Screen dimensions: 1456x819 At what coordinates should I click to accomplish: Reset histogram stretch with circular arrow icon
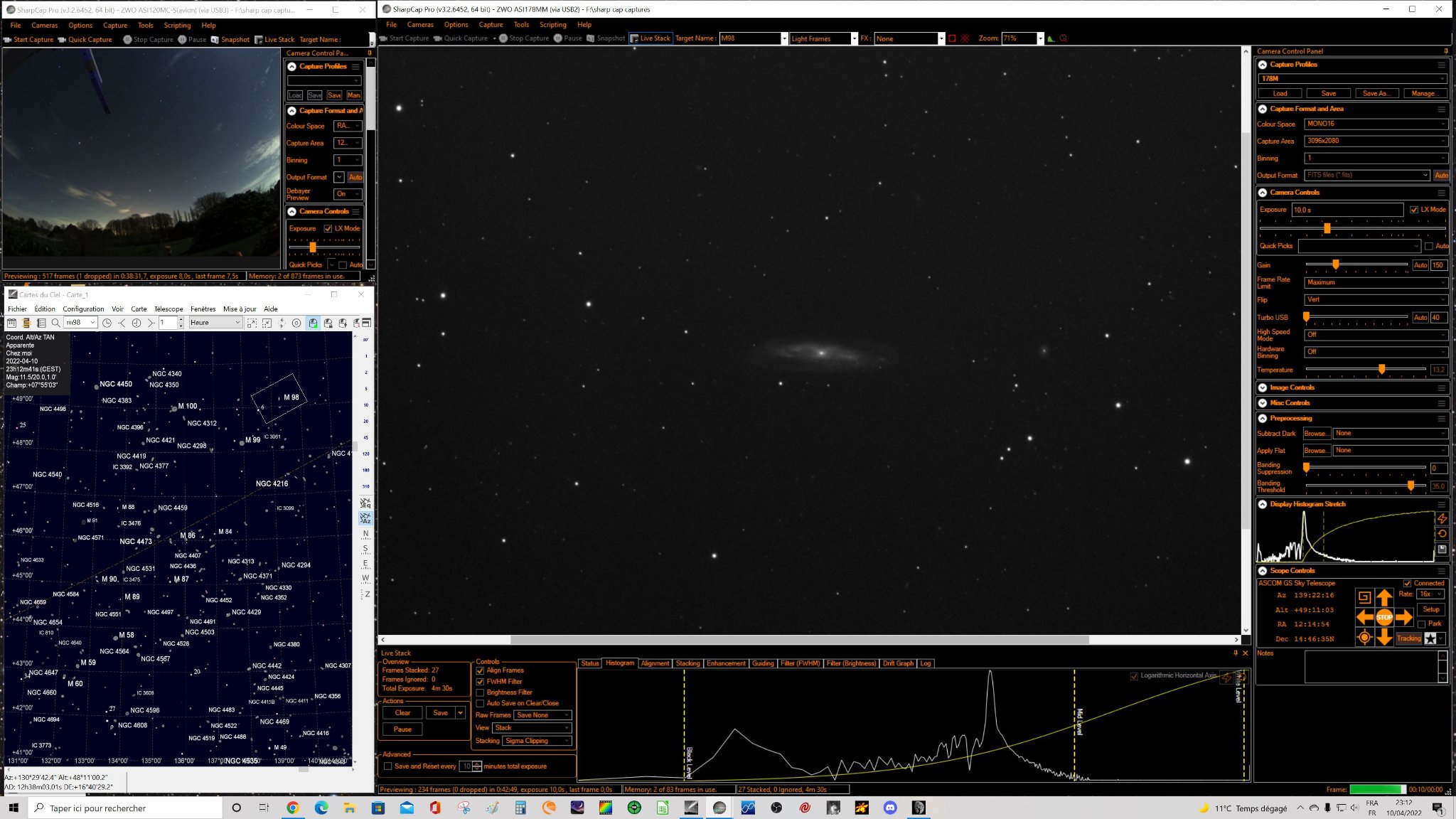(1442, 534)
